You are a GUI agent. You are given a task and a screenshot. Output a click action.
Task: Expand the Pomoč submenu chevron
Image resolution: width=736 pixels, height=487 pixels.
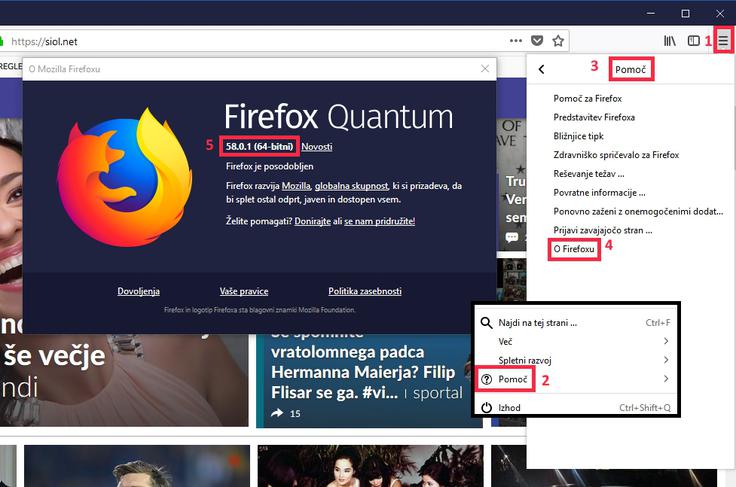(x=666, y=379)
